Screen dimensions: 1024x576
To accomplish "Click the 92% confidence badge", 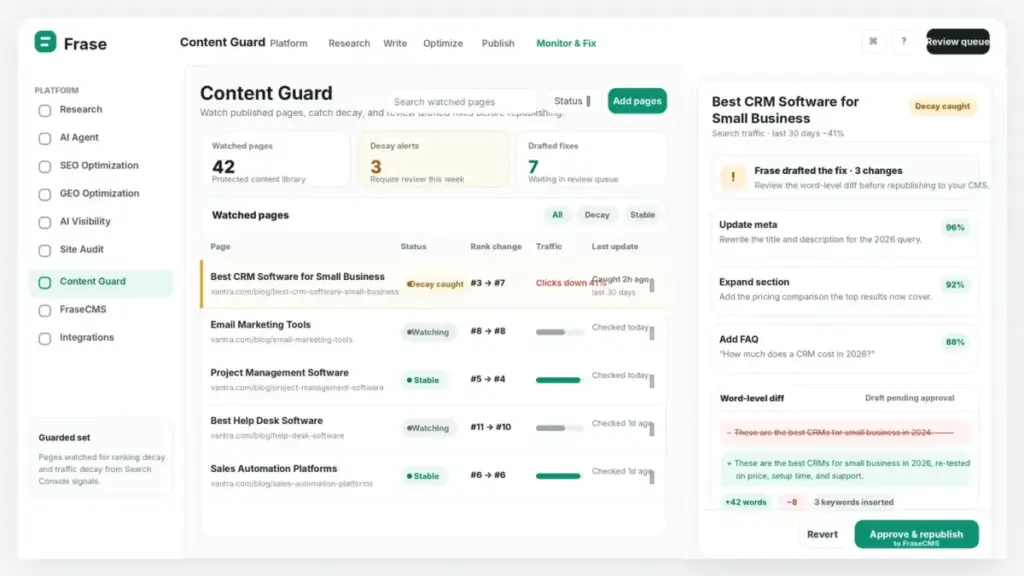I will coord(955,285).
